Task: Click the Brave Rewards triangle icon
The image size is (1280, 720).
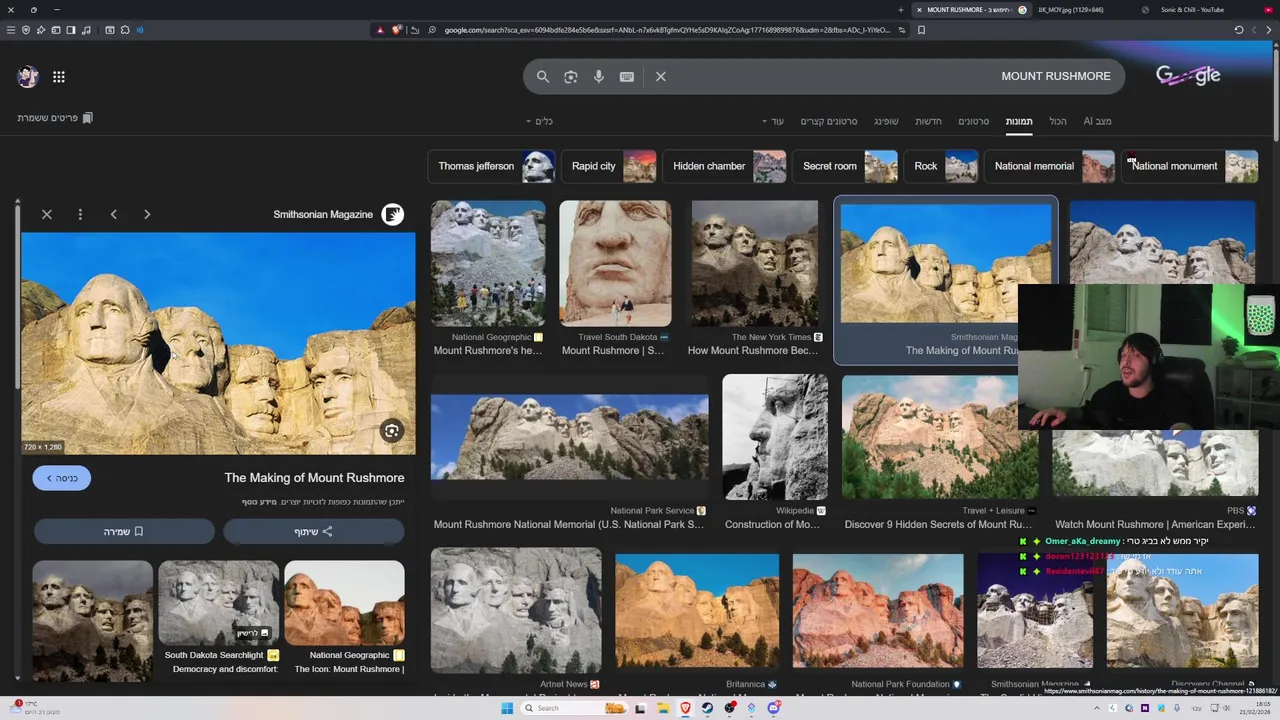Action: click(x=380, y=30)
